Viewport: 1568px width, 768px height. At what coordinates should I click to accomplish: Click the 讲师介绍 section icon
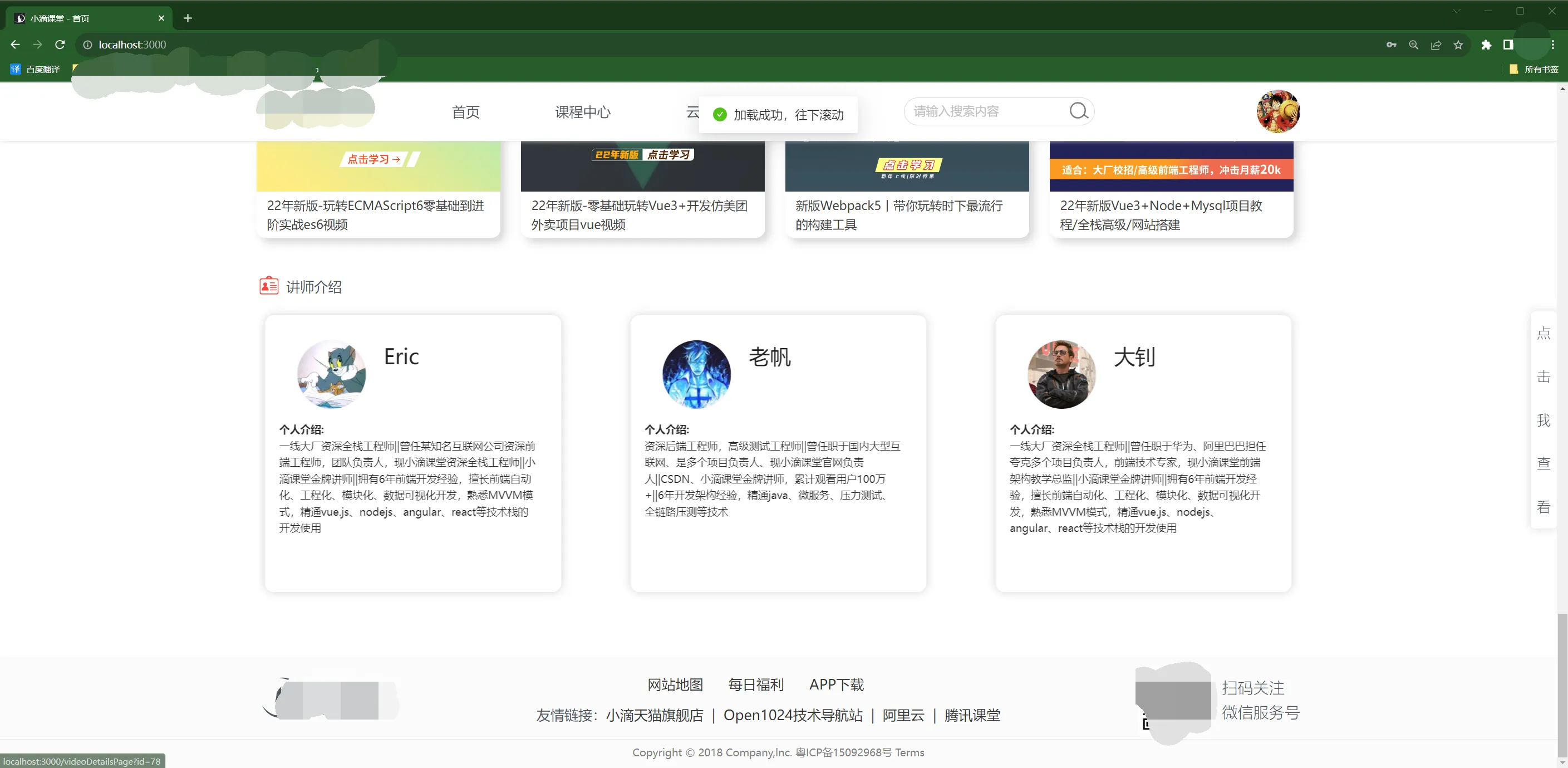click(268, 286)
